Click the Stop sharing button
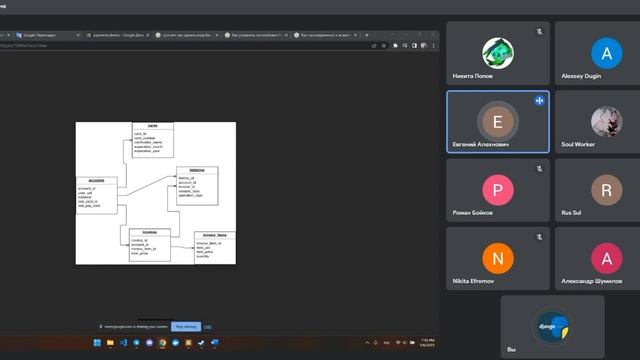This screenshot has width=640, height=360. [x=186, y=327]
